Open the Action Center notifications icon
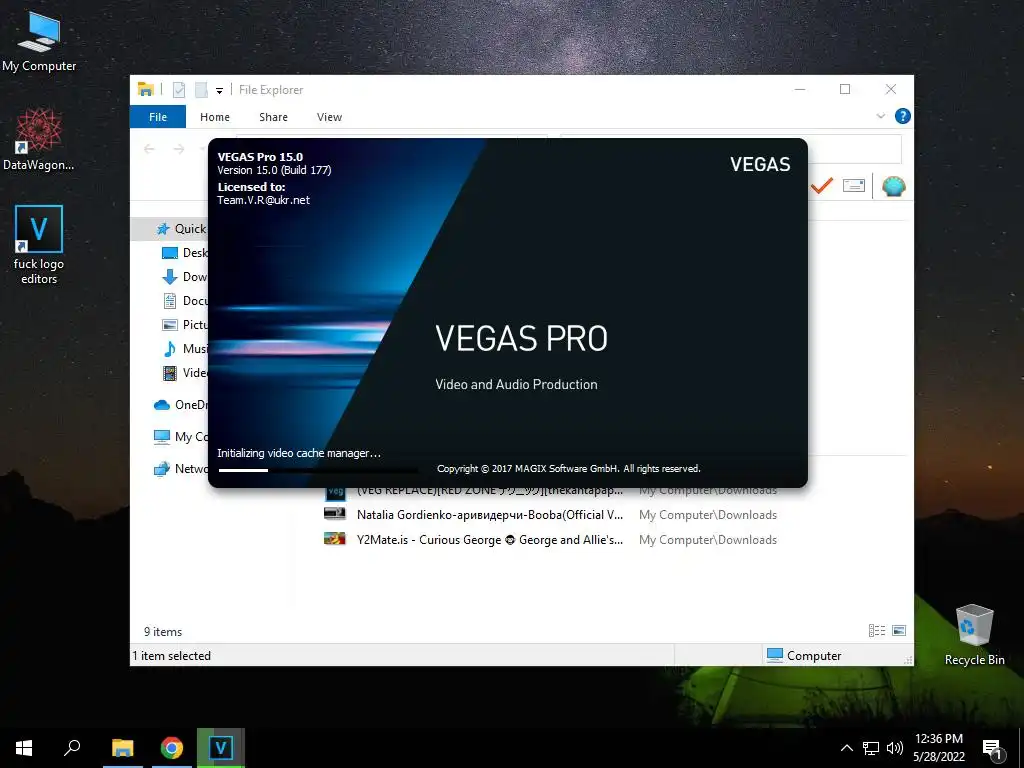The width and height of the screenshot is (1024, 768). [992, 749]
